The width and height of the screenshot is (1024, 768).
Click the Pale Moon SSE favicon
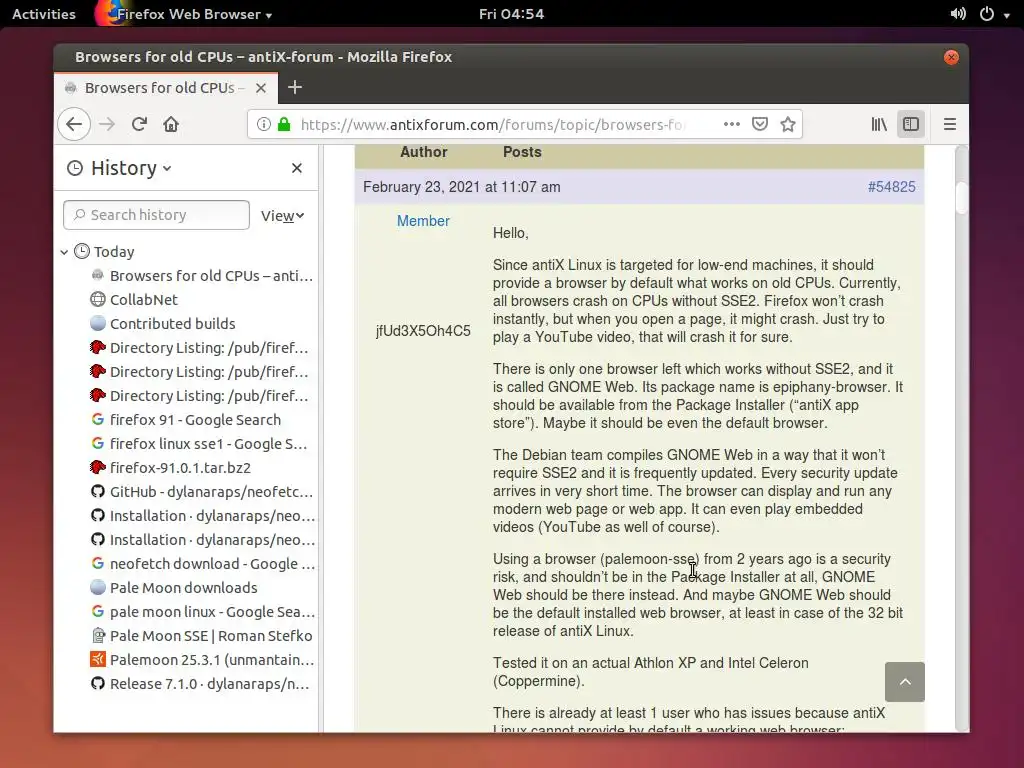pyautogui.click(x=98, y=636)
